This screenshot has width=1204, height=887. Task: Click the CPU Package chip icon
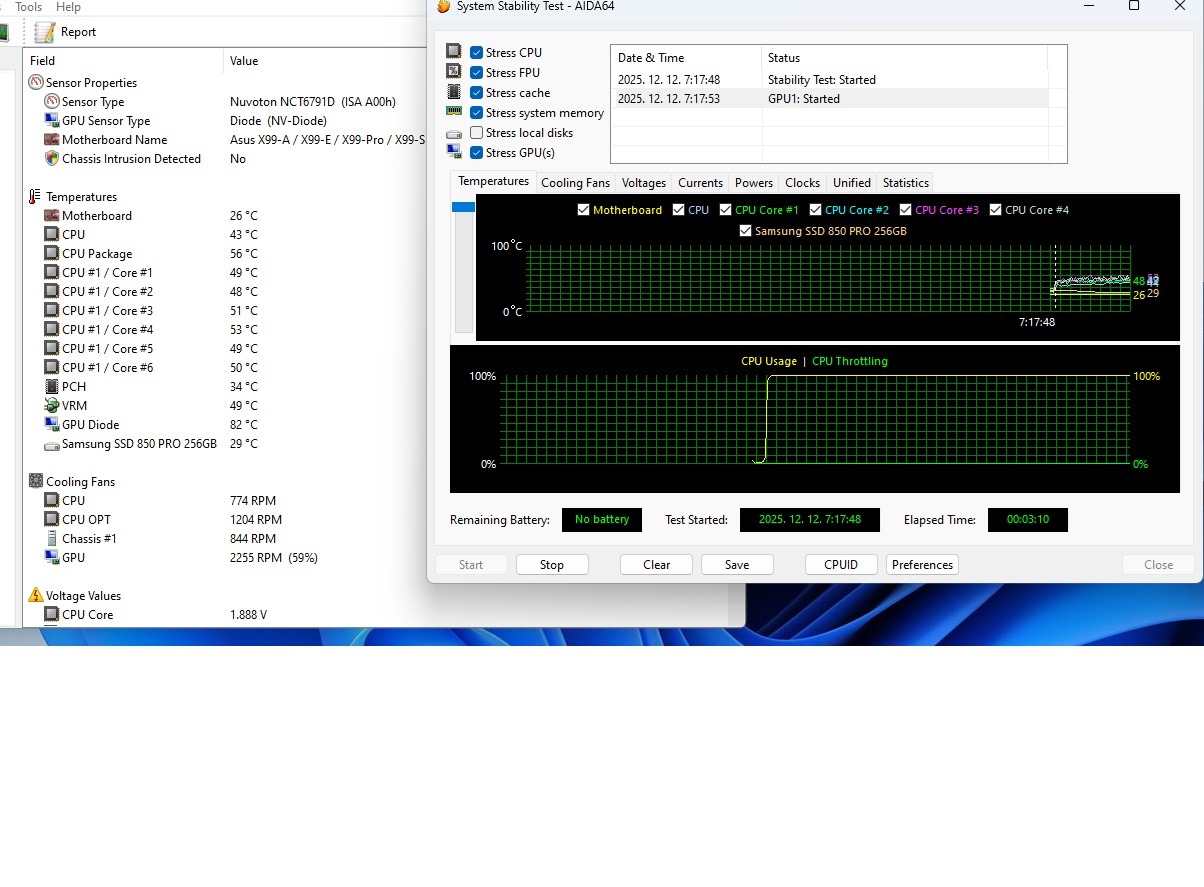coord(52,254)
